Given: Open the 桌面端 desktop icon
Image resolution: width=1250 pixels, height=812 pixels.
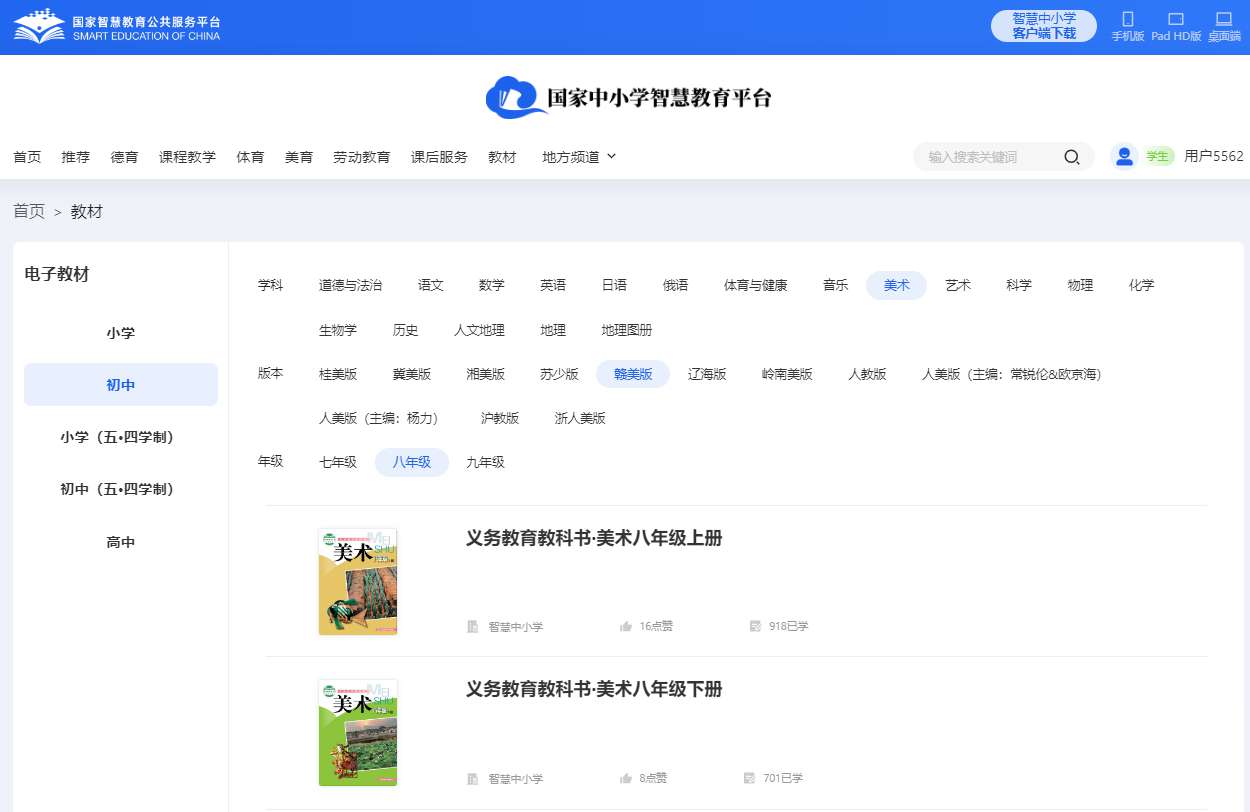Looking at the screenshot, I should point(1224,19).
